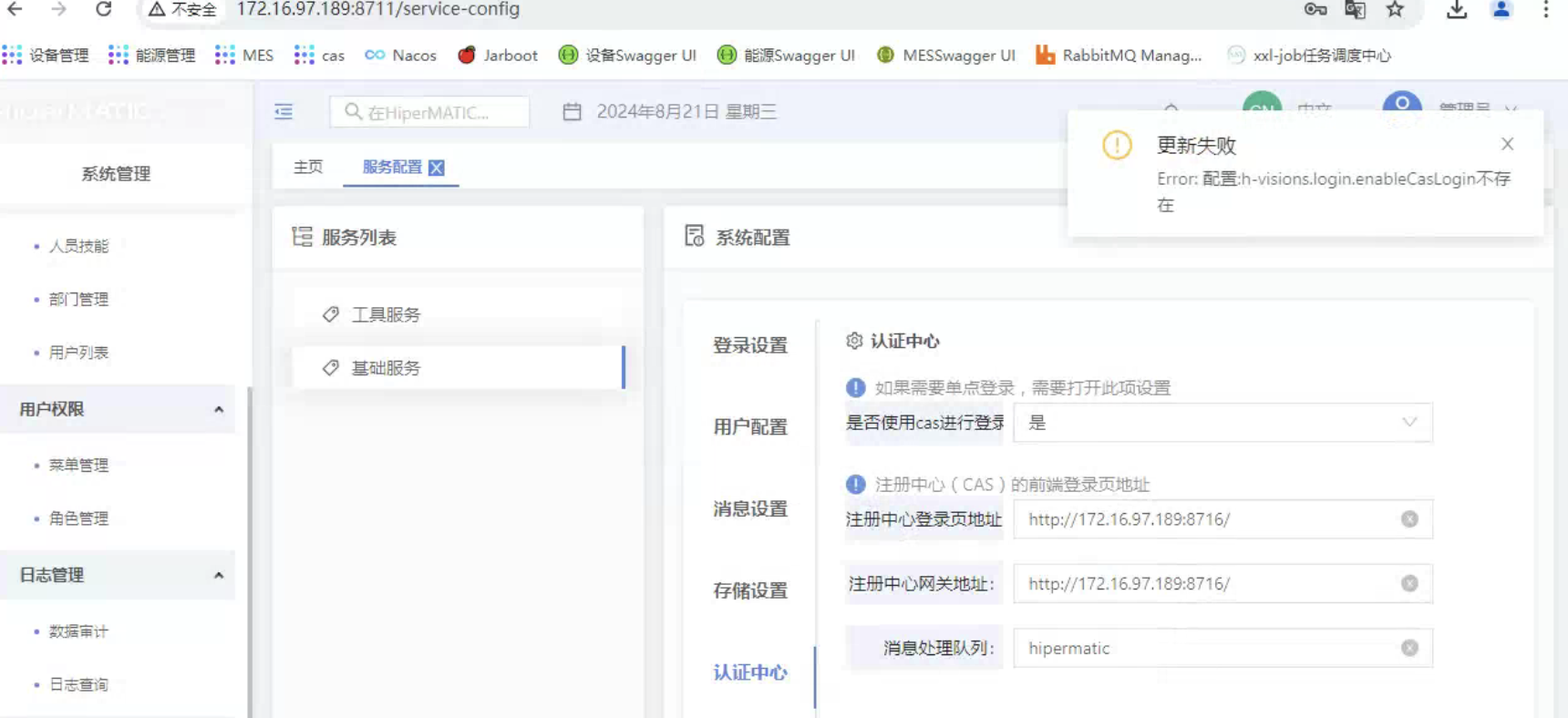Close the 更新失败 notification

pos(1507,144)
